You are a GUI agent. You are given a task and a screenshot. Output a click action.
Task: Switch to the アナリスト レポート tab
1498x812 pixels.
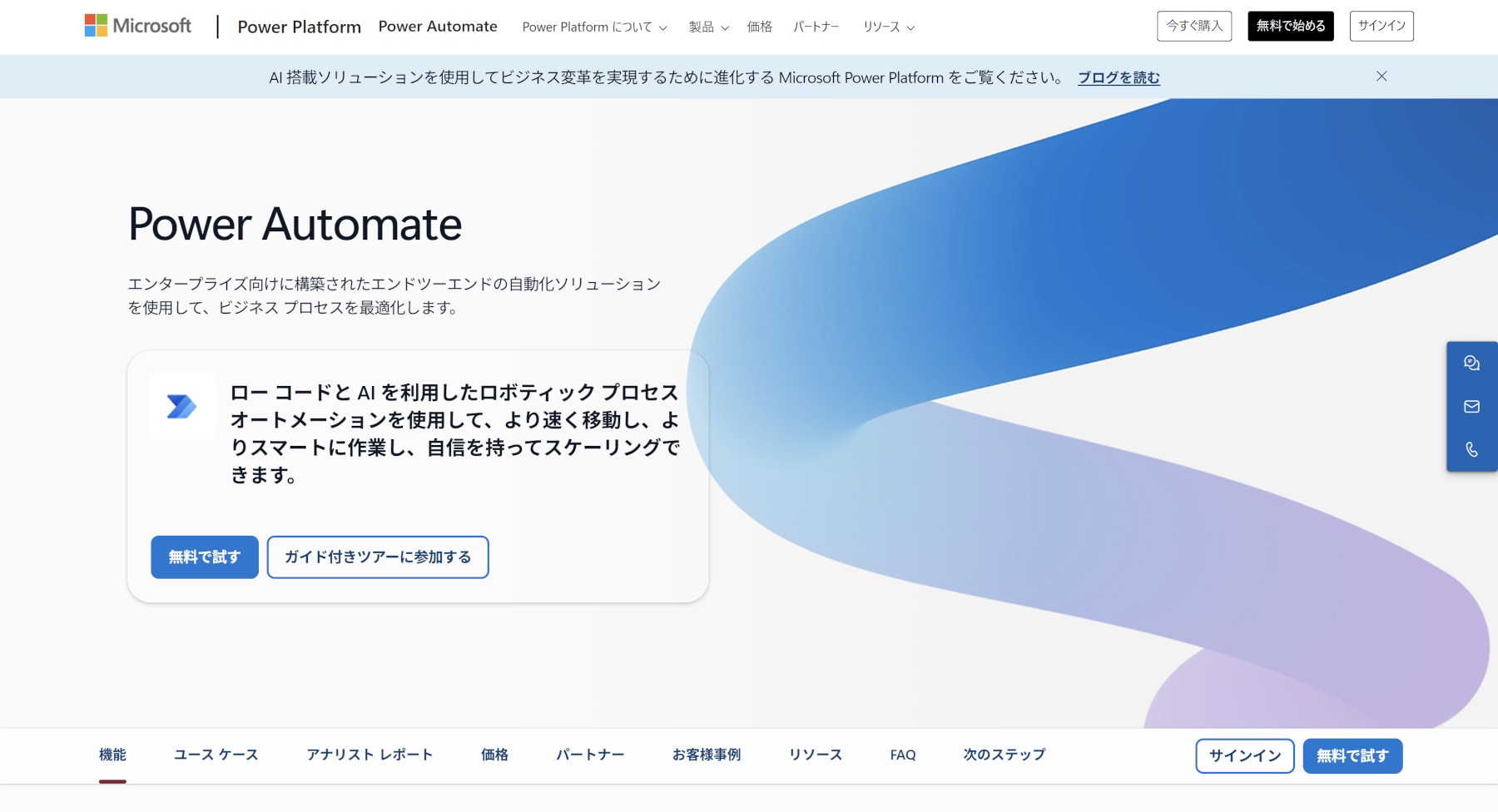pos(370,755)
